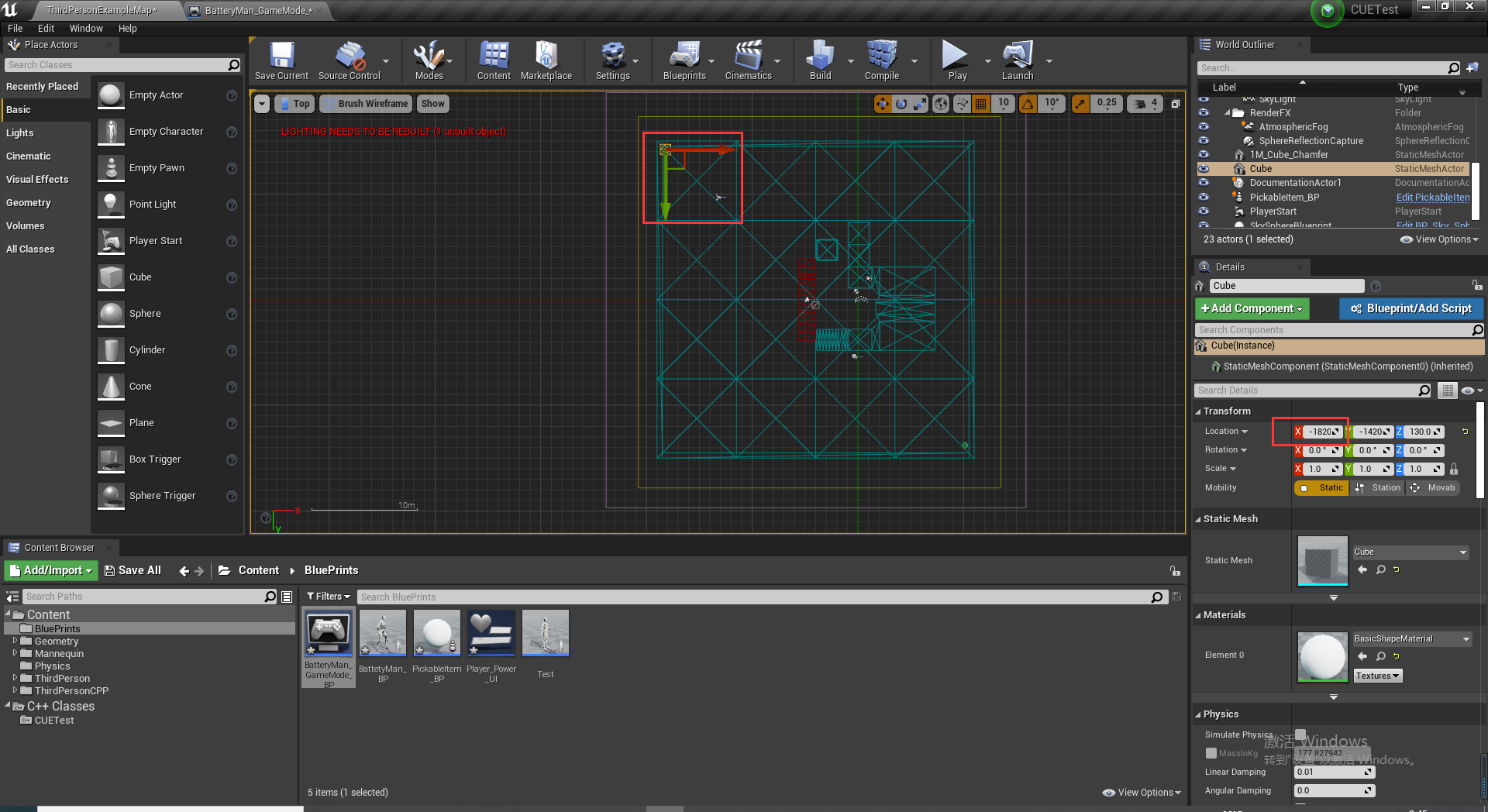The height and width of the screenshot is (812, 1488).
Task: Set Mobility to Movable
Action: pyautogui.click(x=1433, y=488)
